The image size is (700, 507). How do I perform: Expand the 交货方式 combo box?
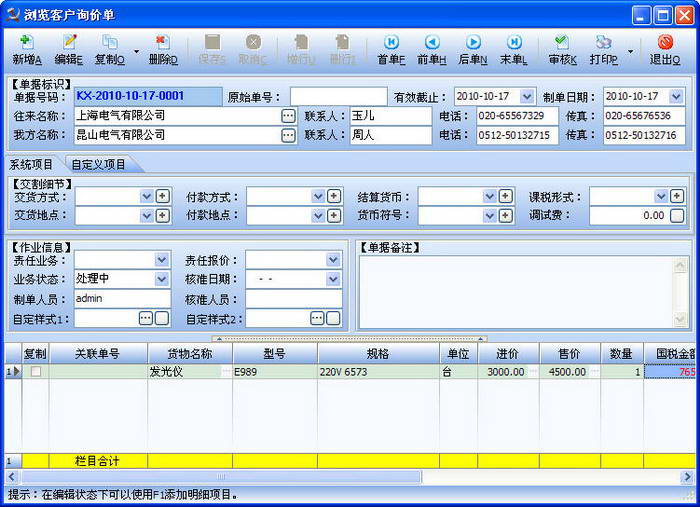[x=146, y=196]
